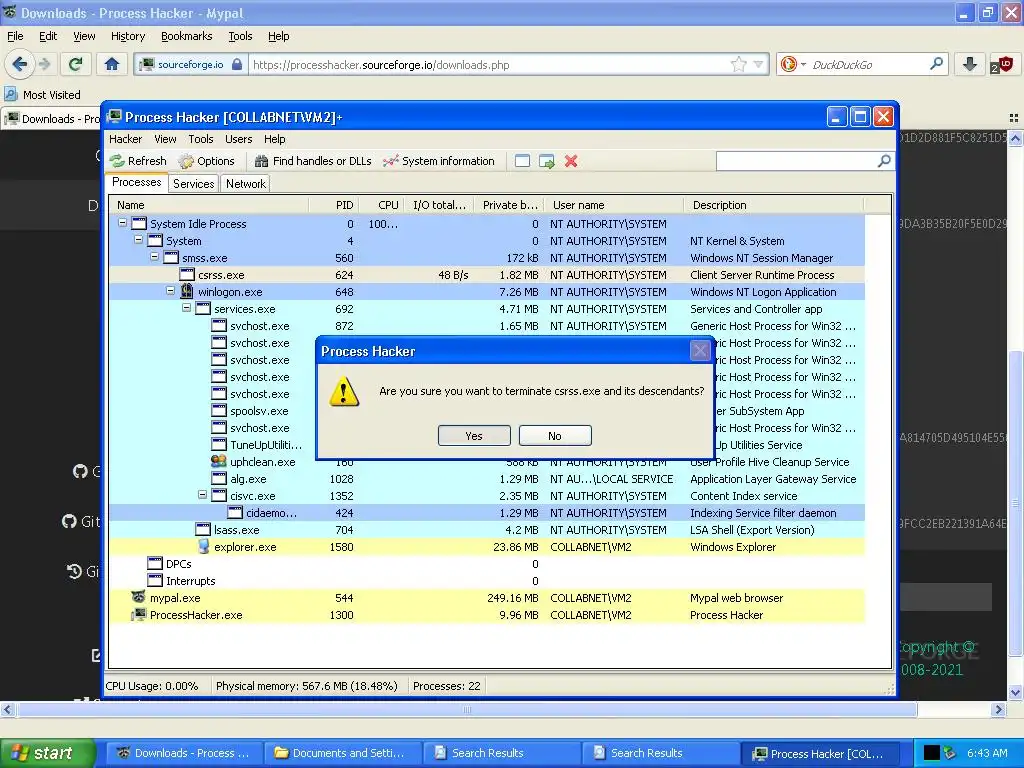Viewport: 1024px width, 768px height.
Task: Confirm termination with the Yes button
Action: (474, 436)
